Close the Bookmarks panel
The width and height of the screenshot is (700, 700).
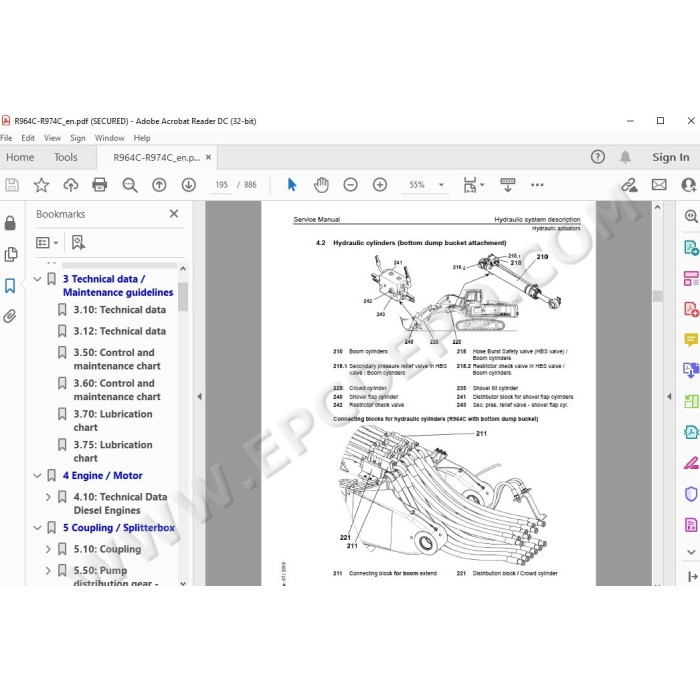[174, 214]
